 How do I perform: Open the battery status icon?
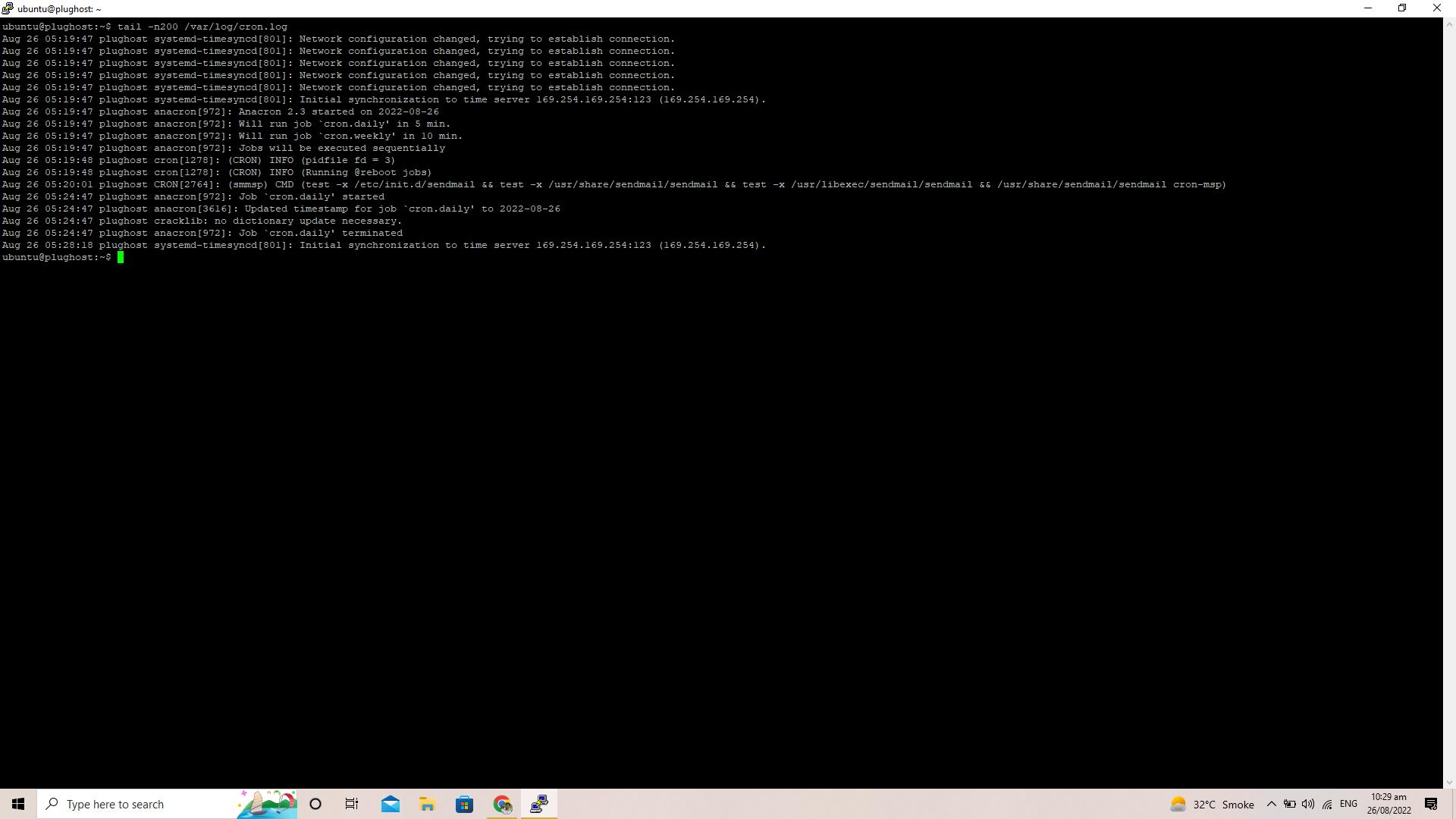[x=1289, y=804]
